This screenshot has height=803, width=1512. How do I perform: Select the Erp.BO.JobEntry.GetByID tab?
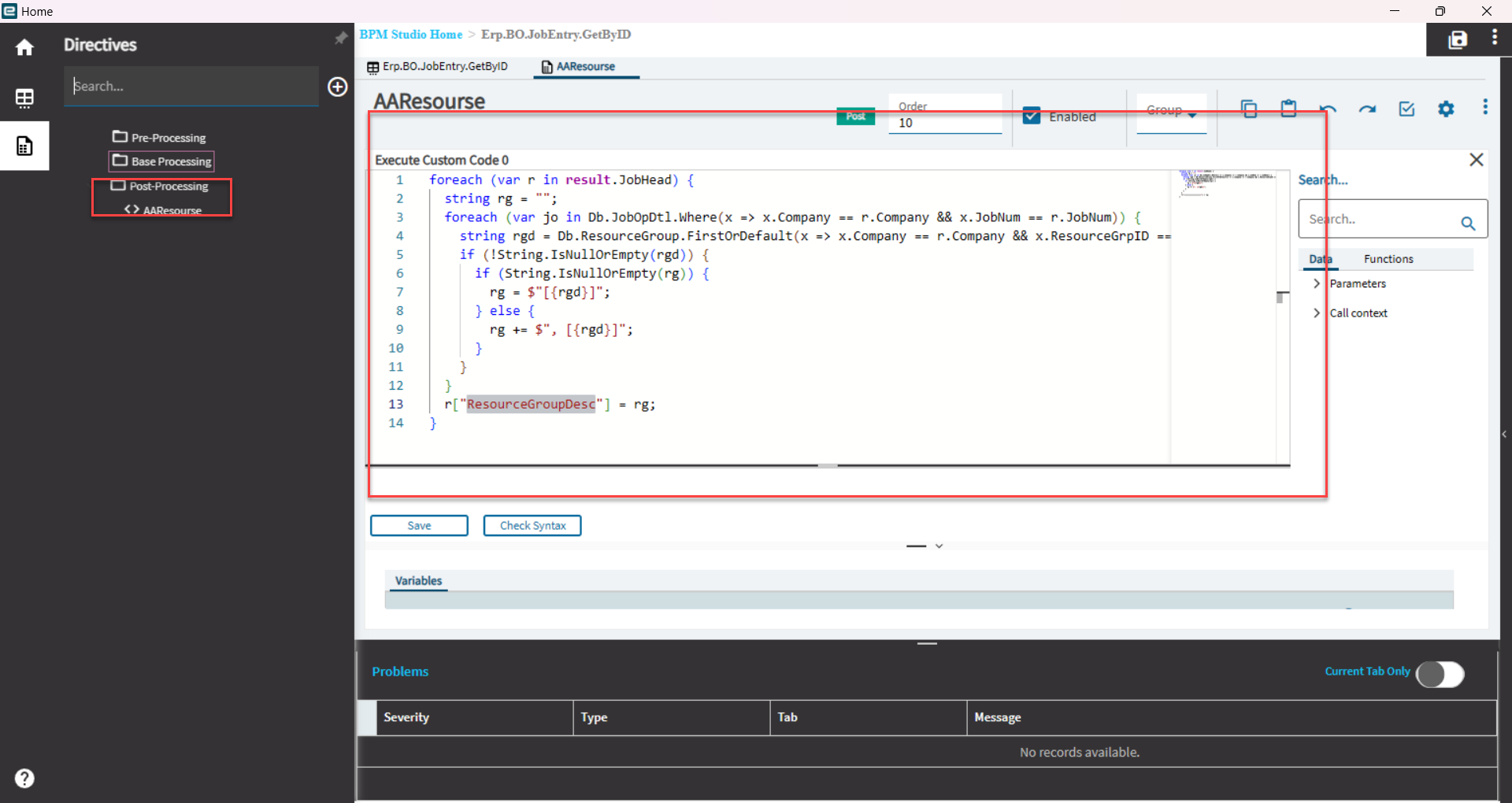coord(438,67)
